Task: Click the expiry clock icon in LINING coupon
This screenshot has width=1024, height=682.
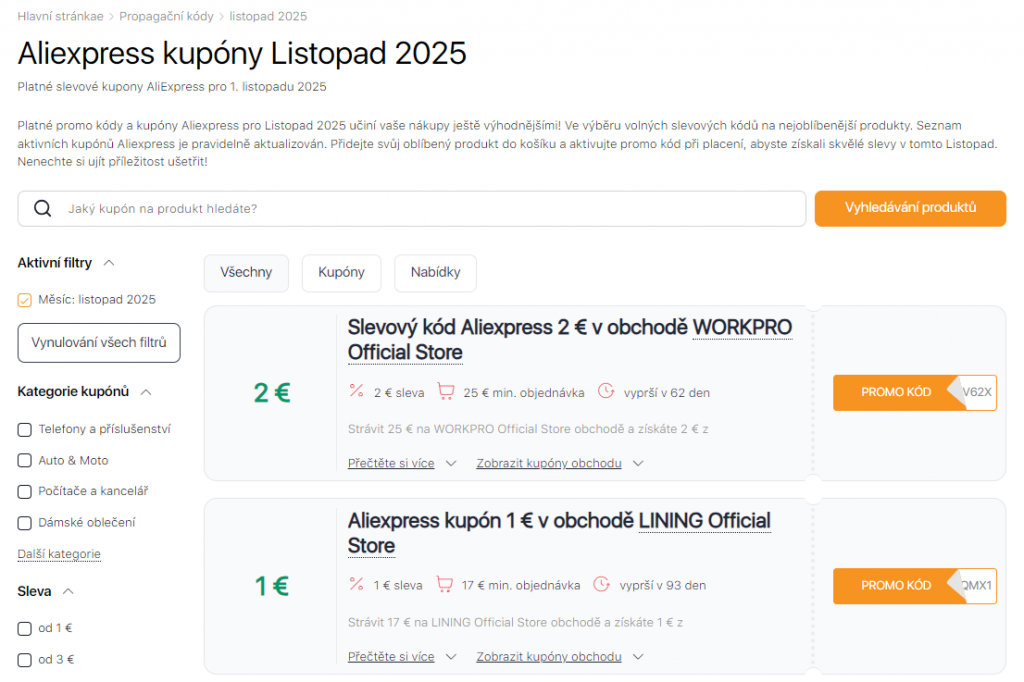Action: 602,584
